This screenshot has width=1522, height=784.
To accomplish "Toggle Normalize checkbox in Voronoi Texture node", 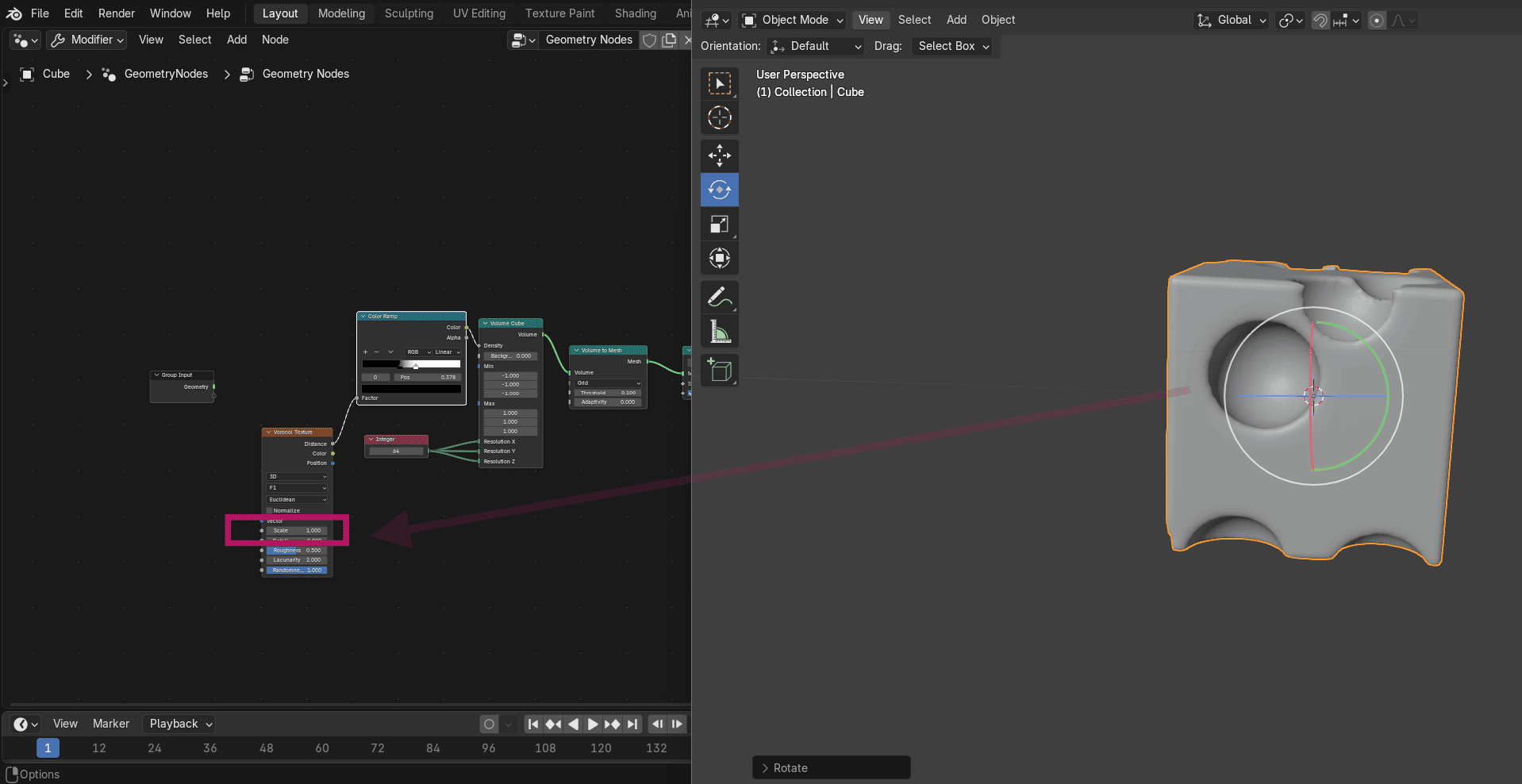I will point(270,511).
